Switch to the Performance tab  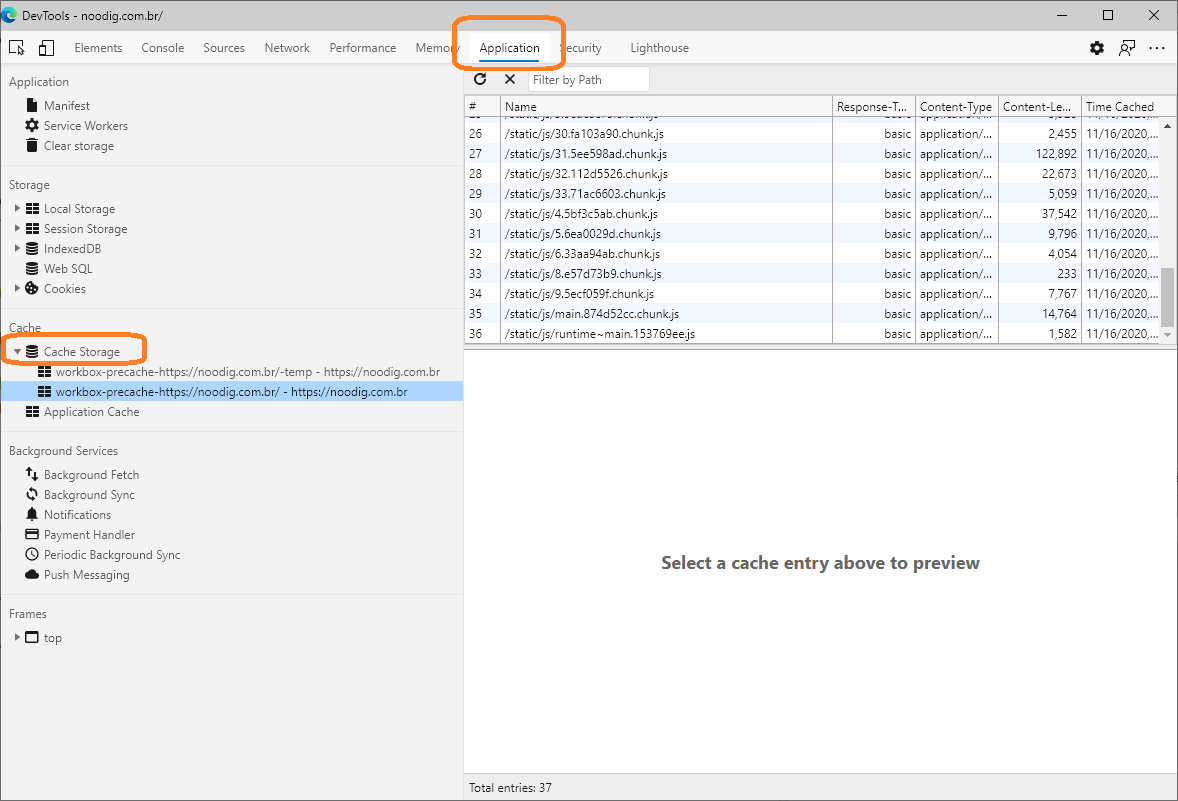pos(362,48)
